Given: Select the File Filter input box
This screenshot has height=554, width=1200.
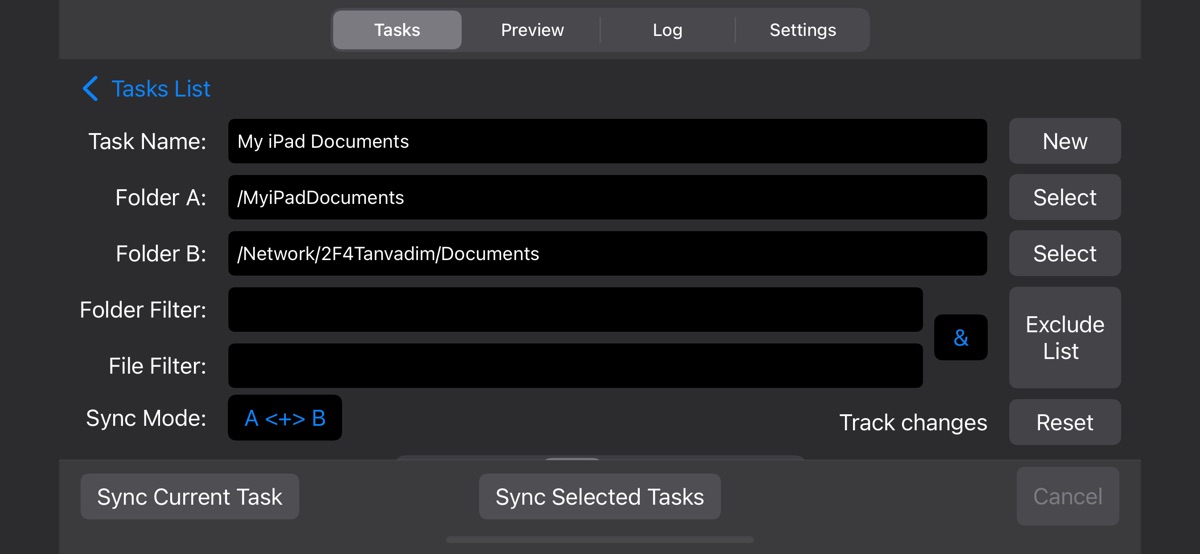Looking at the screenshot, I should coord(575,366).
